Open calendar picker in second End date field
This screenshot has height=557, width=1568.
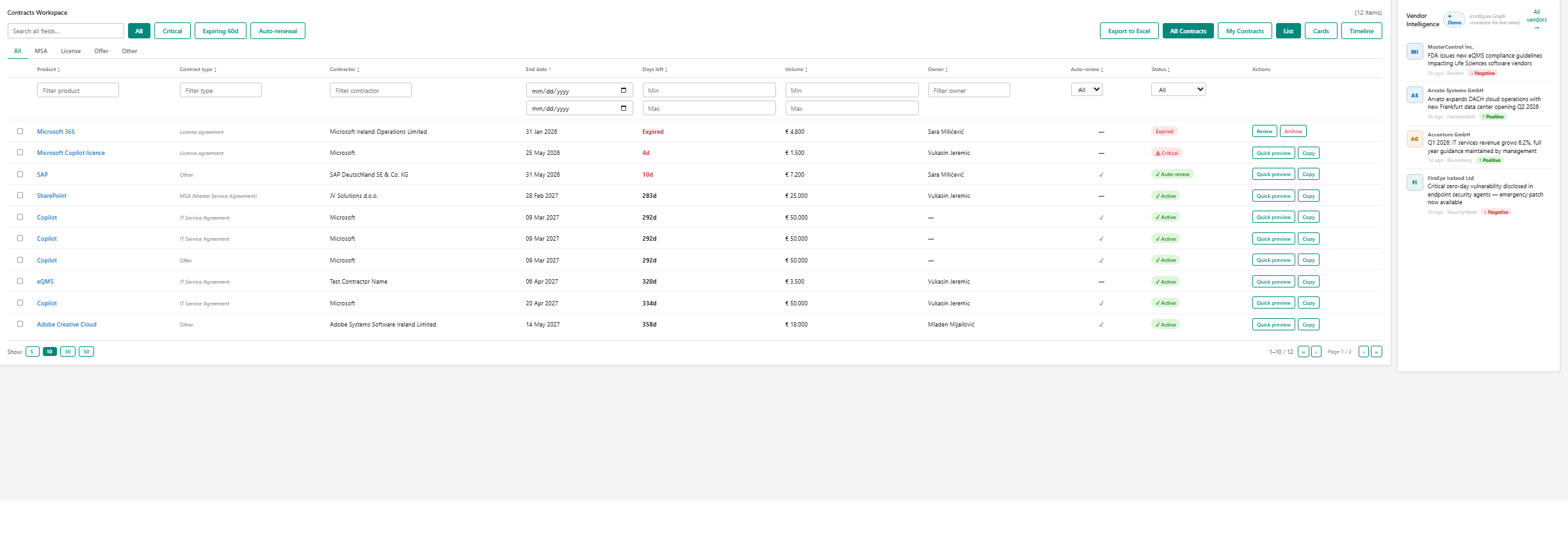coord(624,108)
